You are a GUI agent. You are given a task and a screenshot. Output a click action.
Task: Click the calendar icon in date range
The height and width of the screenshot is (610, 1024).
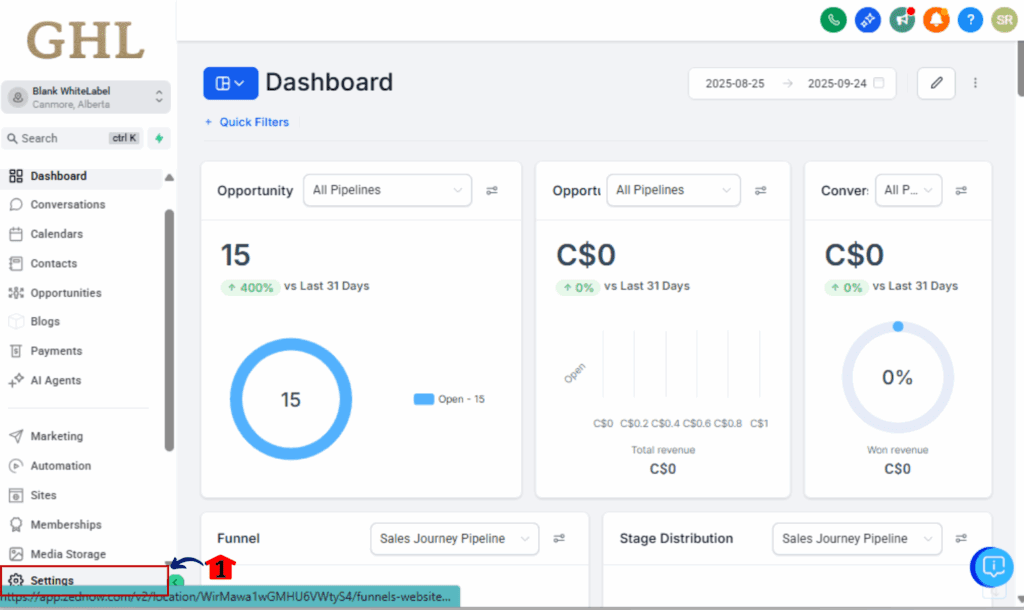(x=879, y=83)
